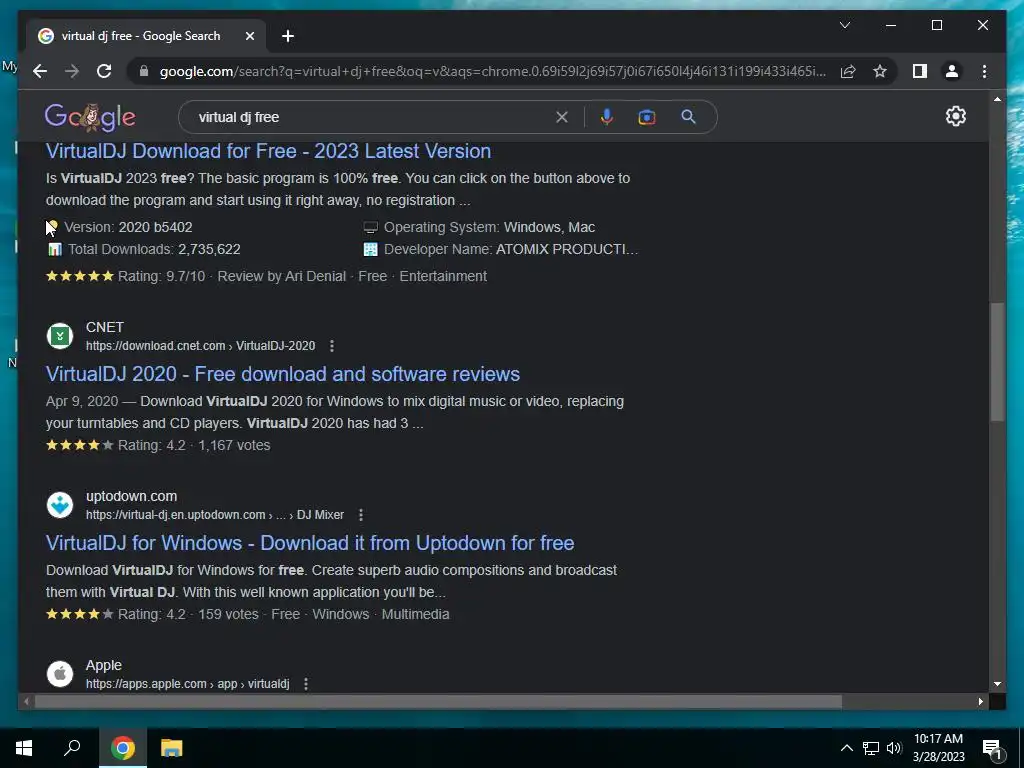1024x768 pixels.
Task: Reload the Google search page
Action: pos(104,71)
